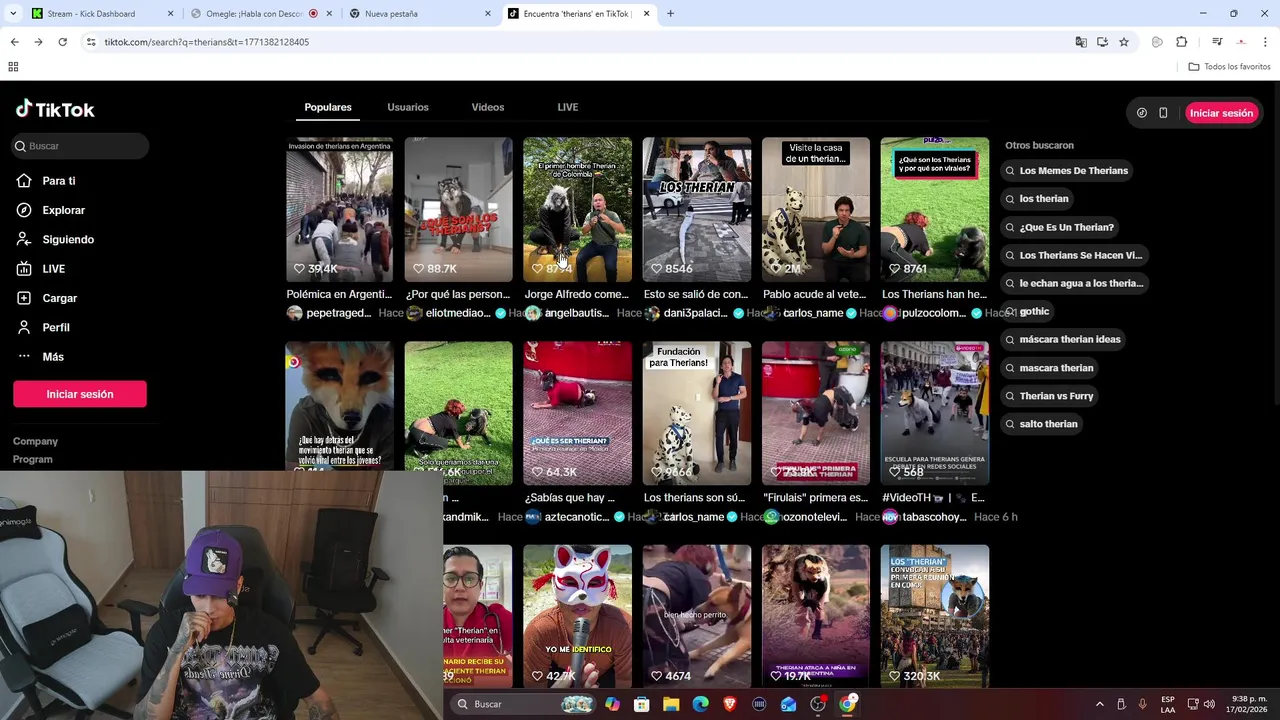The width and height of the screenshot is (1280, 720).
Task: Open File Explorer from the taskbar
Action: [671, 704]
